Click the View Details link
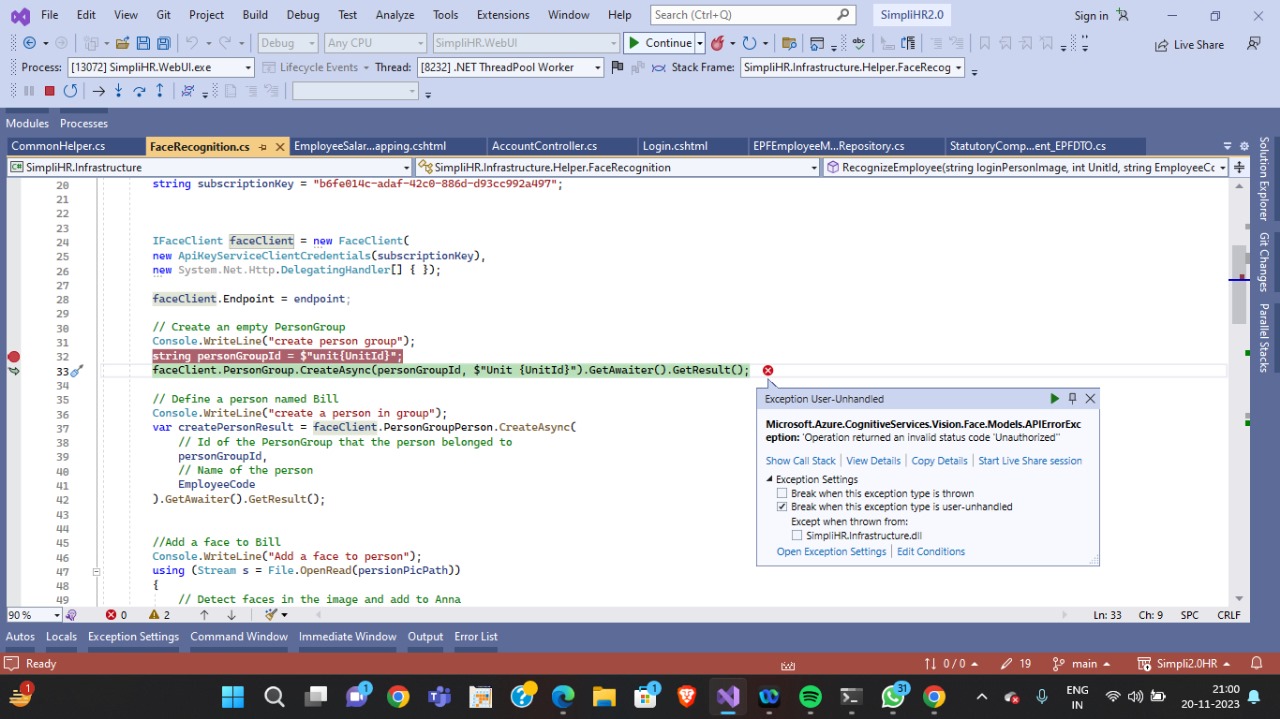This screenshot has height=719, width=1280. 873,461
